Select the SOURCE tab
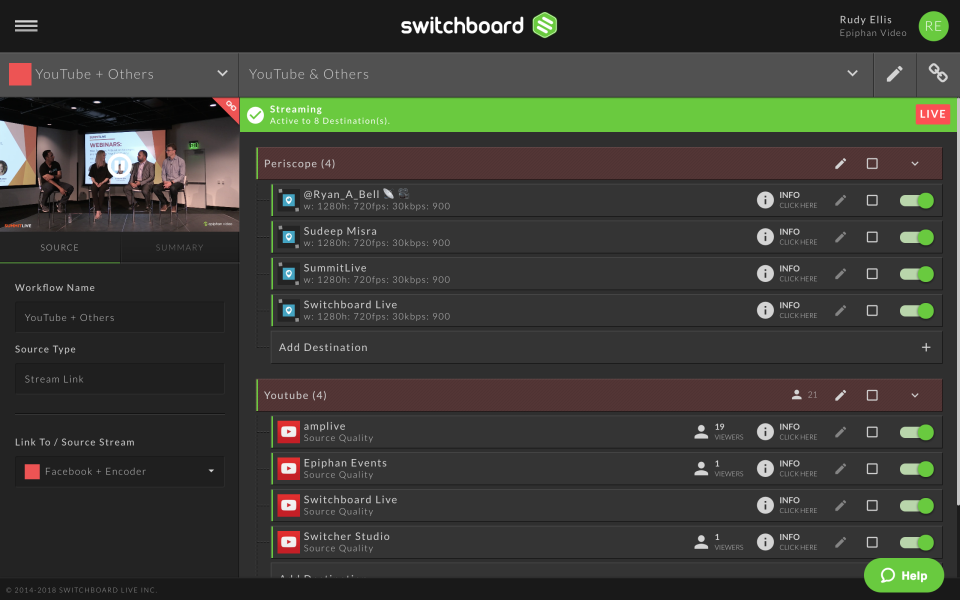Viewport: 960px width, 600px height. [x=60, y=247]
